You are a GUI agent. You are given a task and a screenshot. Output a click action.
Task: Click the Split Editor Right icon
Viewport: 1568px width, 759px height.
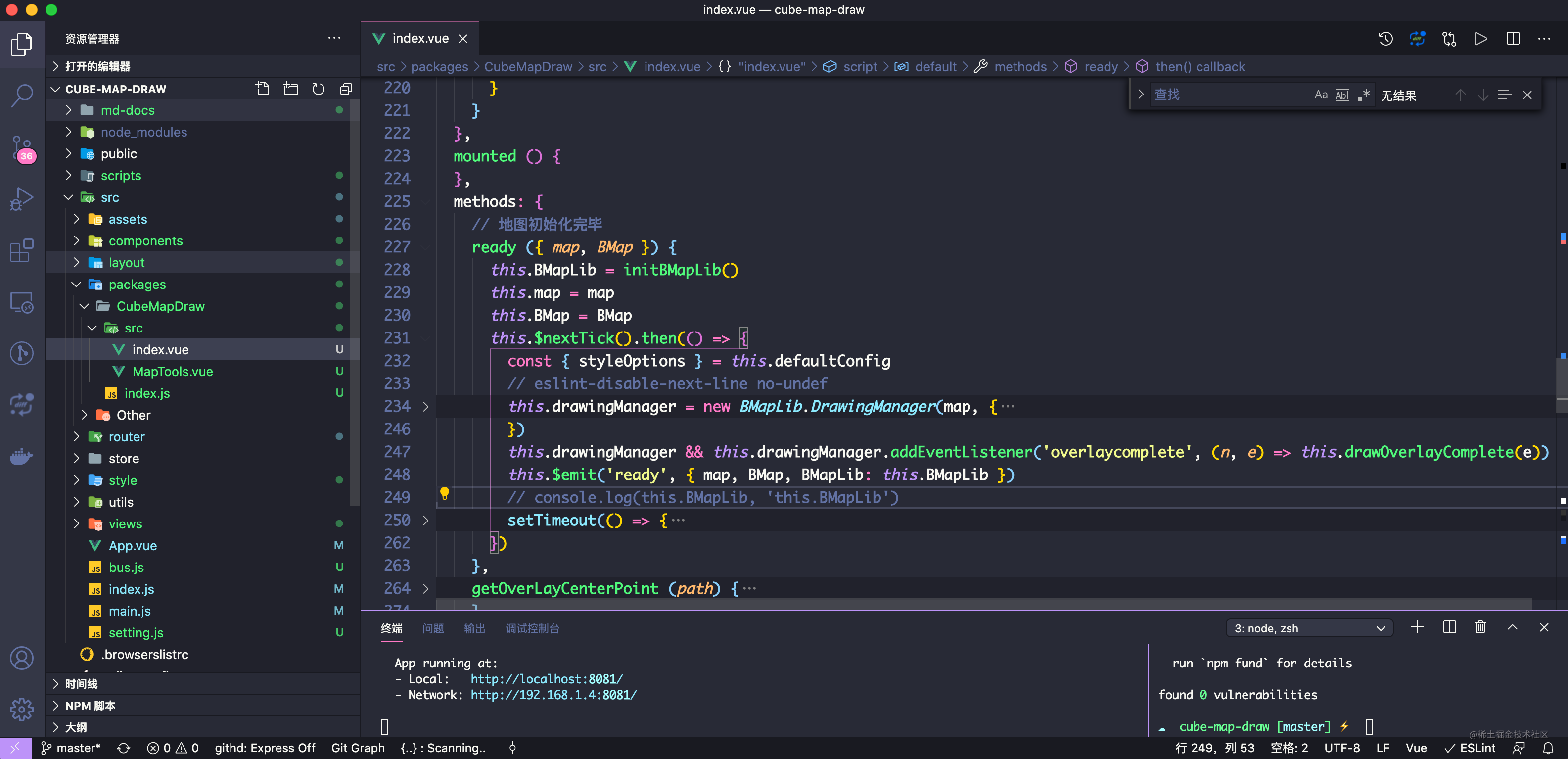click(x=1513, y=39)
